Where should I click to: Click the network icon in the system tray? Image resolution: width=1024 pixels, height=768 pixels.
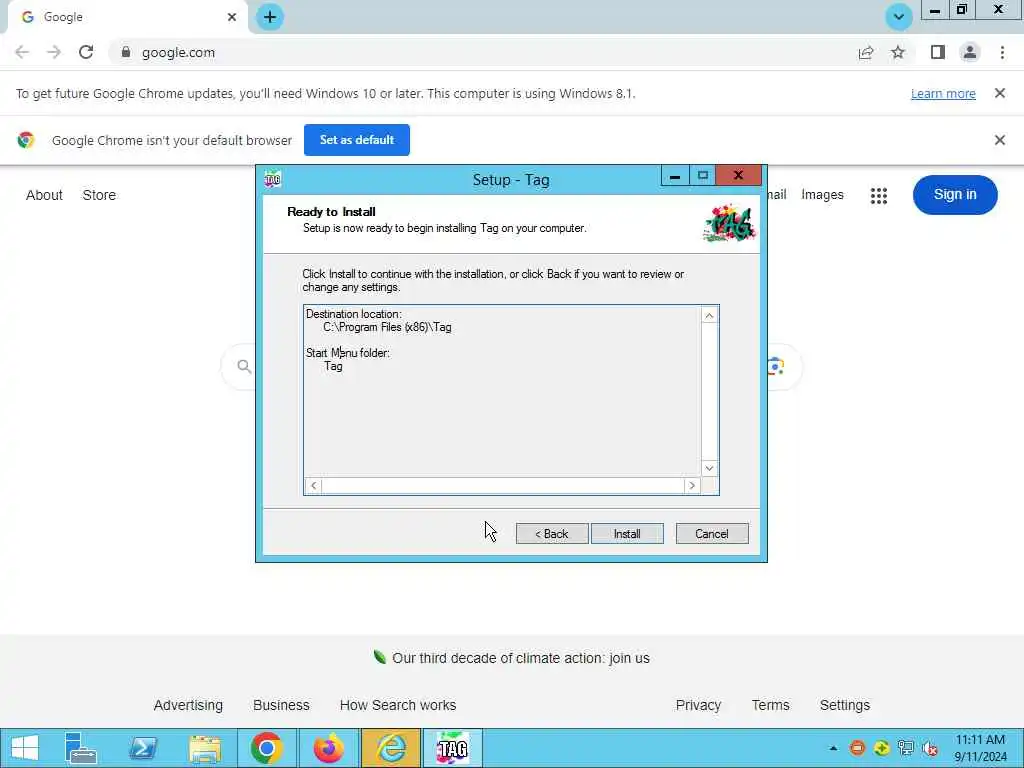pyautogui.click(x=906, y=748)
